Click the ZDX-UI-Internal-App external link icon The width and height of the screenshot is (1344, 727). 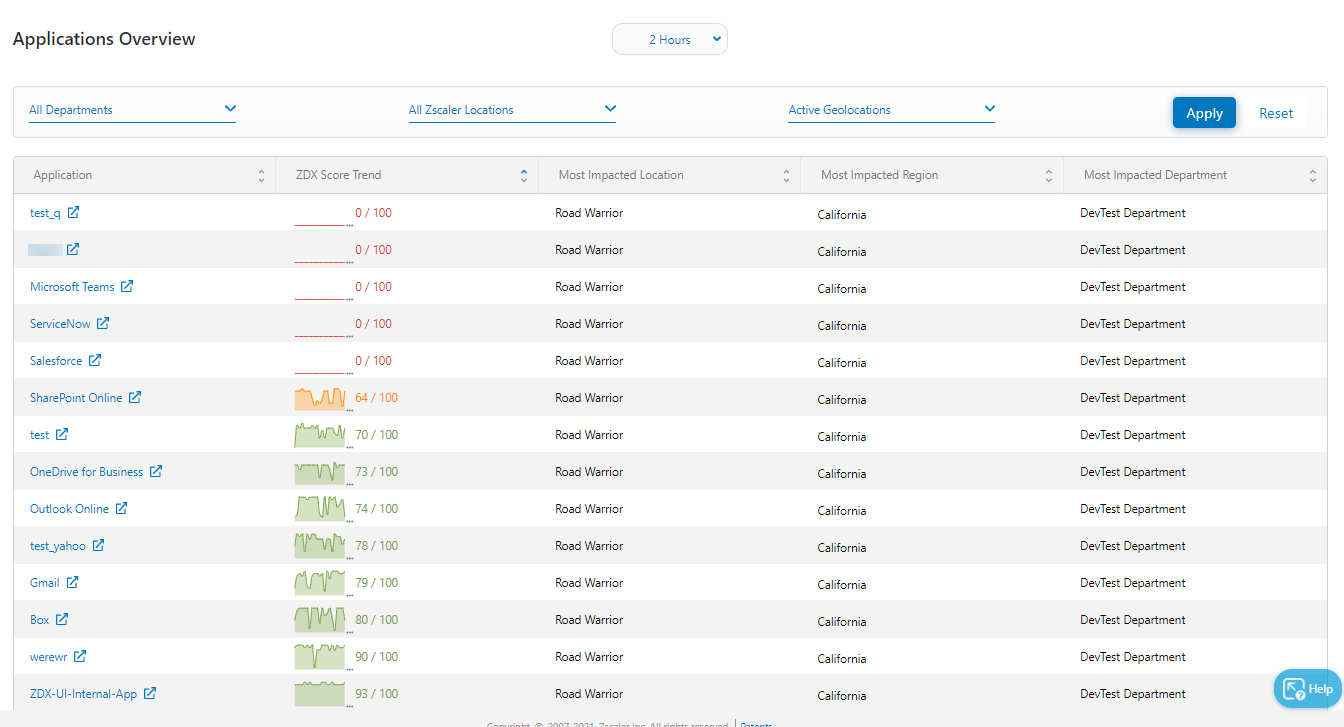pos(150,694)
